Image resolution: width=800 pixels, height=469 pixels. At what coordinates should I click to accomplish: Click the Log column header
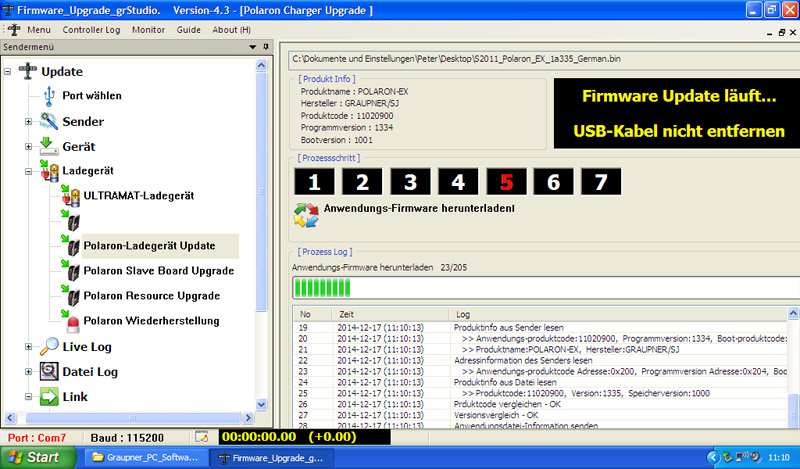(618, 314)
